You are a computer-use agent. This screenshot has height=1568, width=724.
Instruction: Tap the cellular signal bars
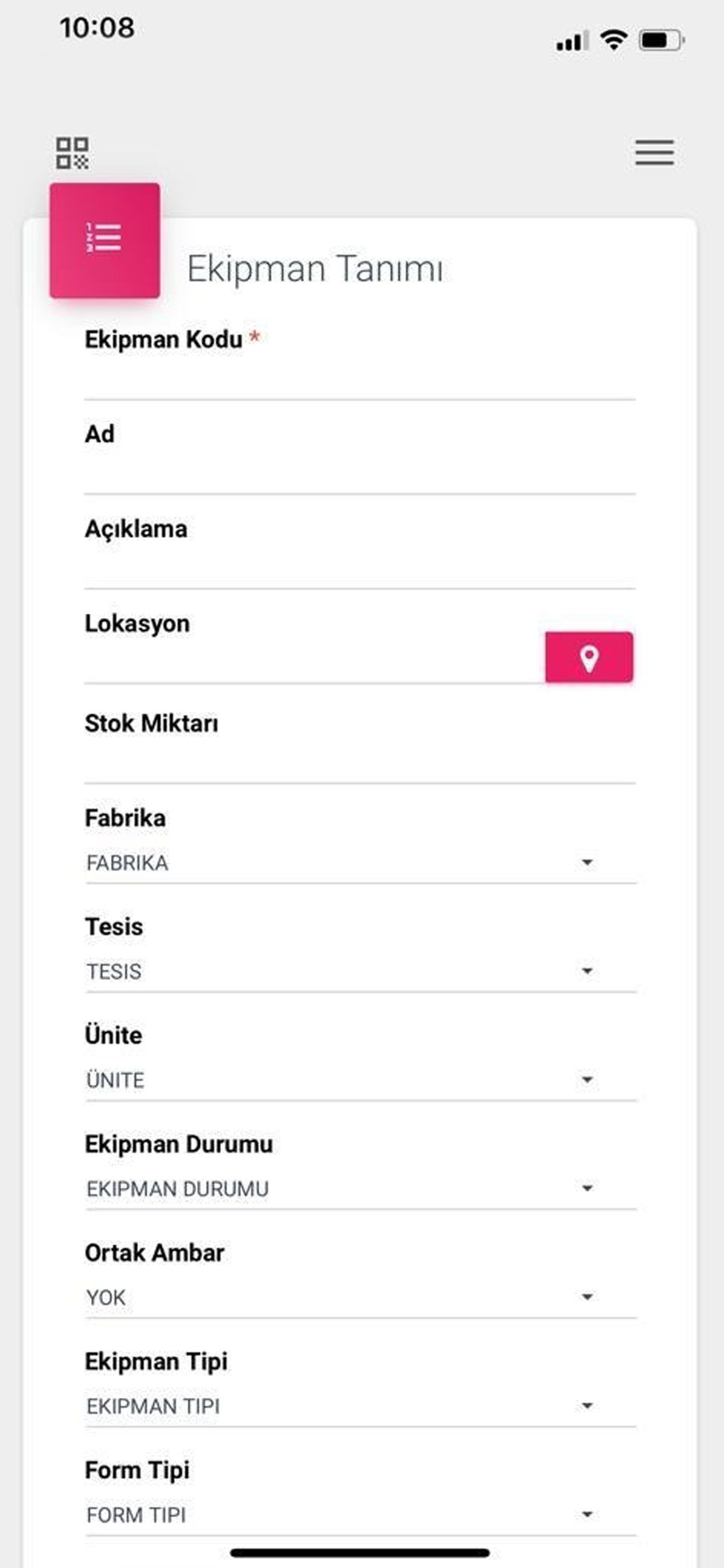point(572,41)
